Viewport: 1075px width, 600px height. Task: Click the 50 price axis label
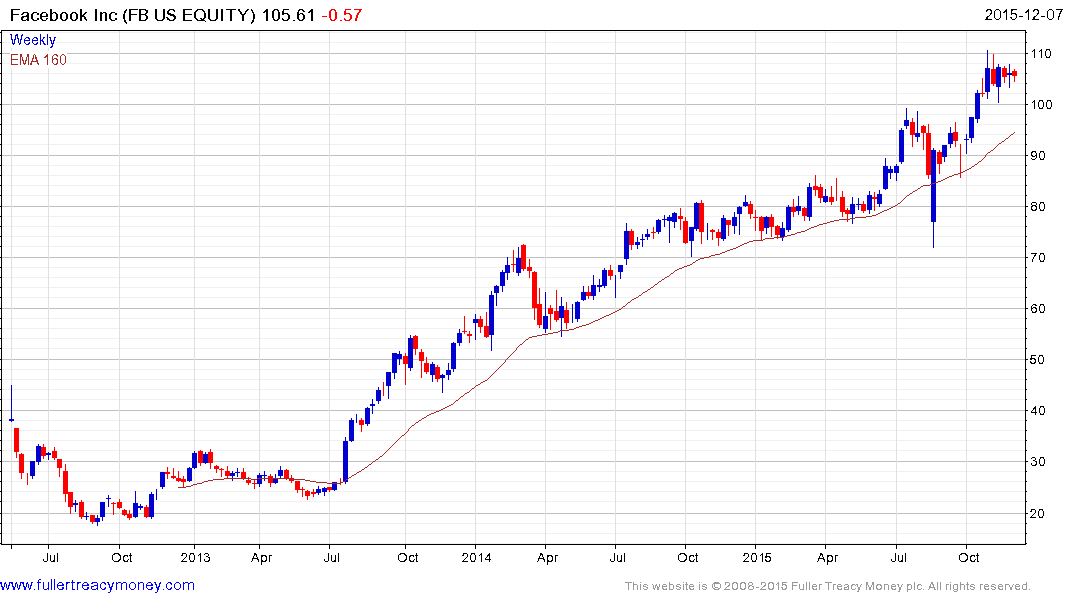1038,359
